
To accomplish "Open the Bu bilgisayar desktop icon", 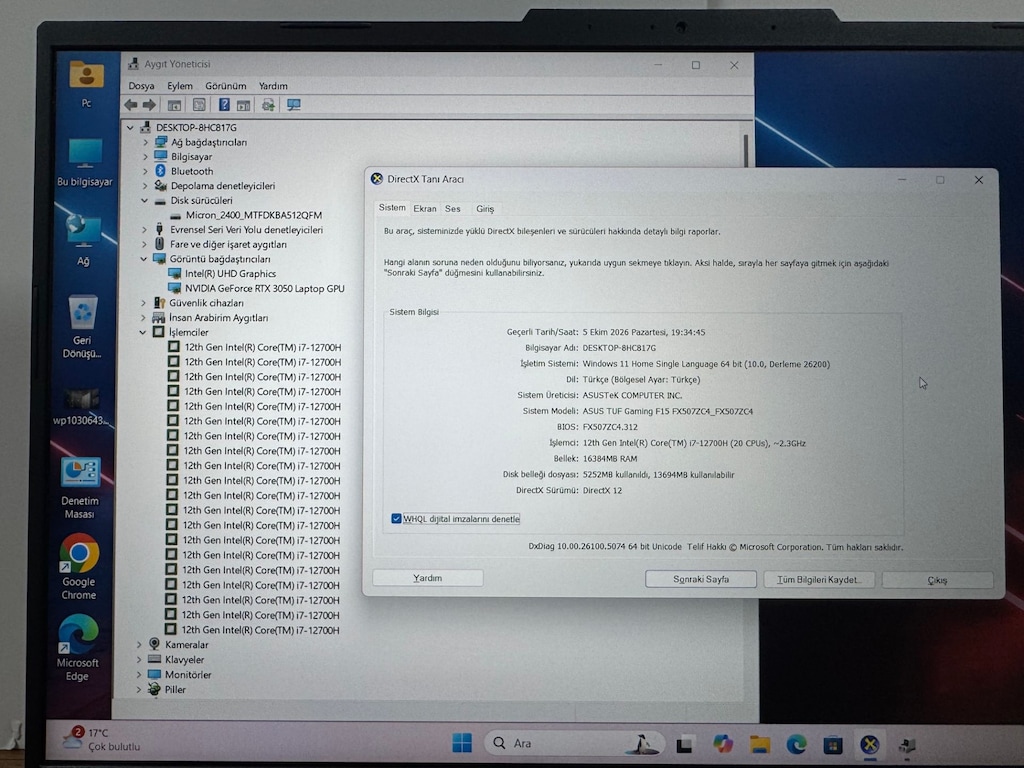I will [85, 163].
